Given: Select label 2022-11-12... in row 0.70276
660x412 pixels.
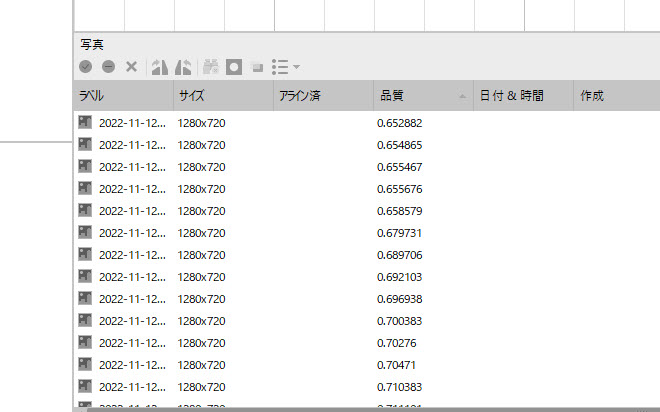Looking at the screenshot, I should click(x=132, y=343).
